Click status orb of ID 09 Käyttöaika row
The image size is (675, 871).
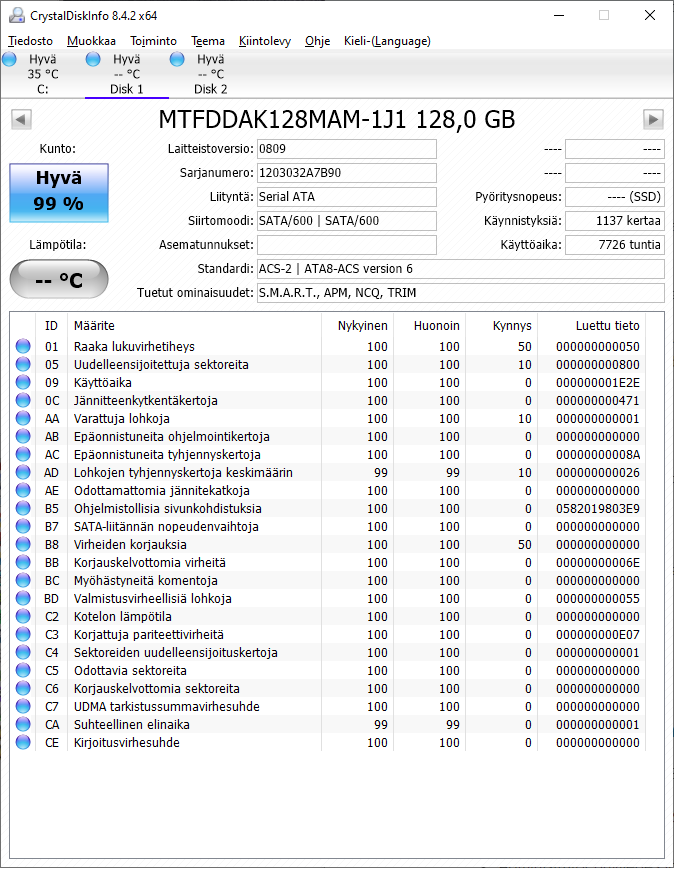23,383
